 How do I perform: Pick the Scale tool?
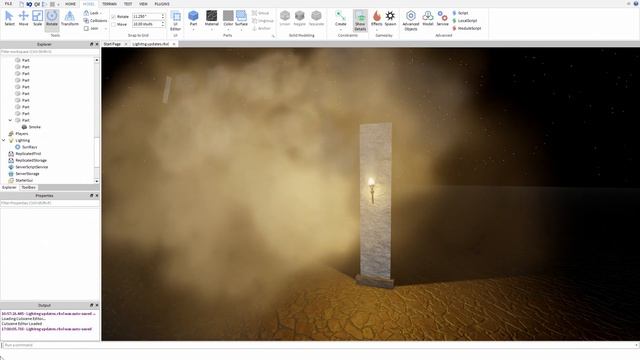(37, 18)
